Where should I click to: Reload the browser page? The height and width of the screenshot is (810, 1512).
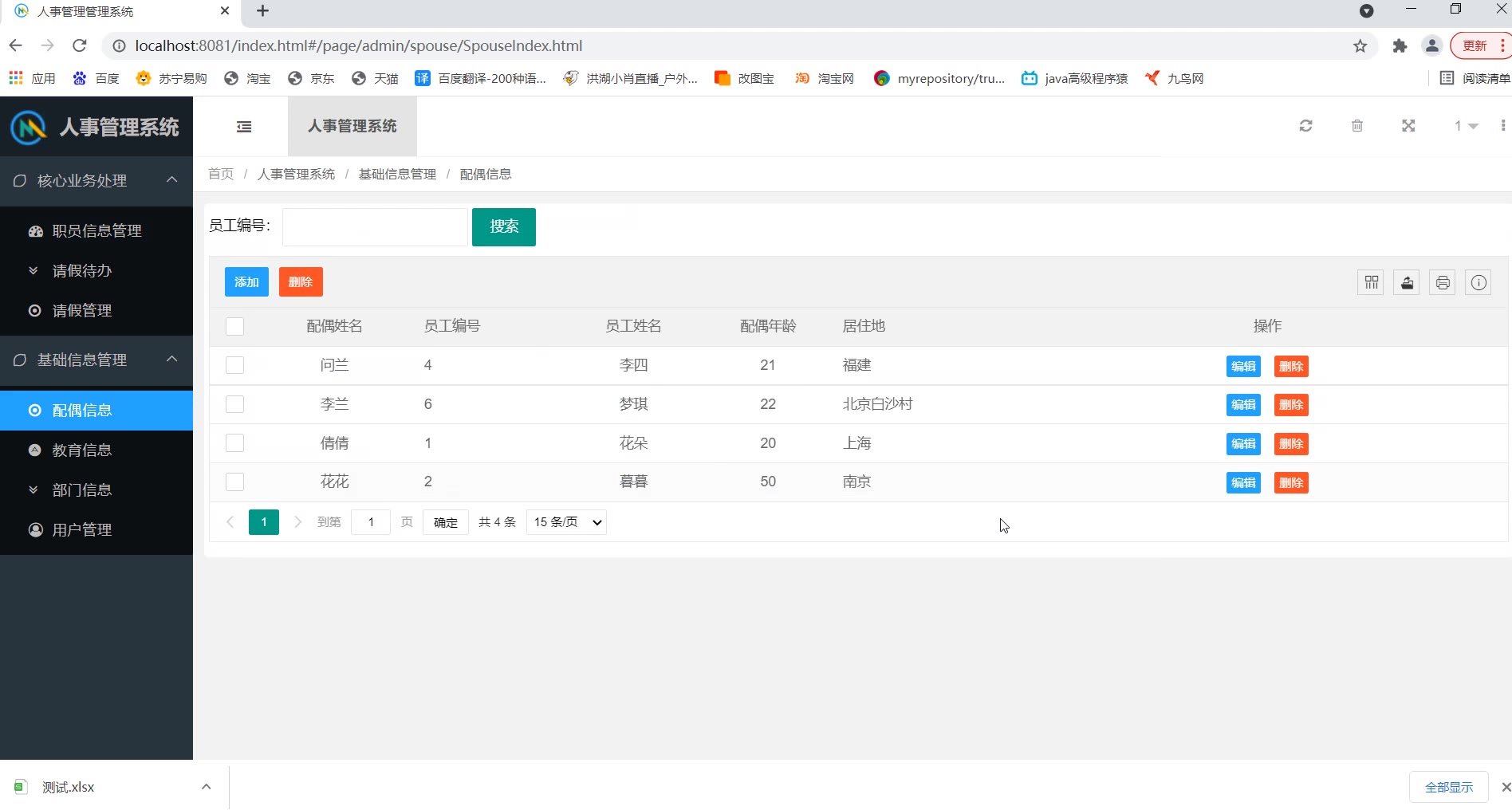pyautogui.click(x=80, y=45)
